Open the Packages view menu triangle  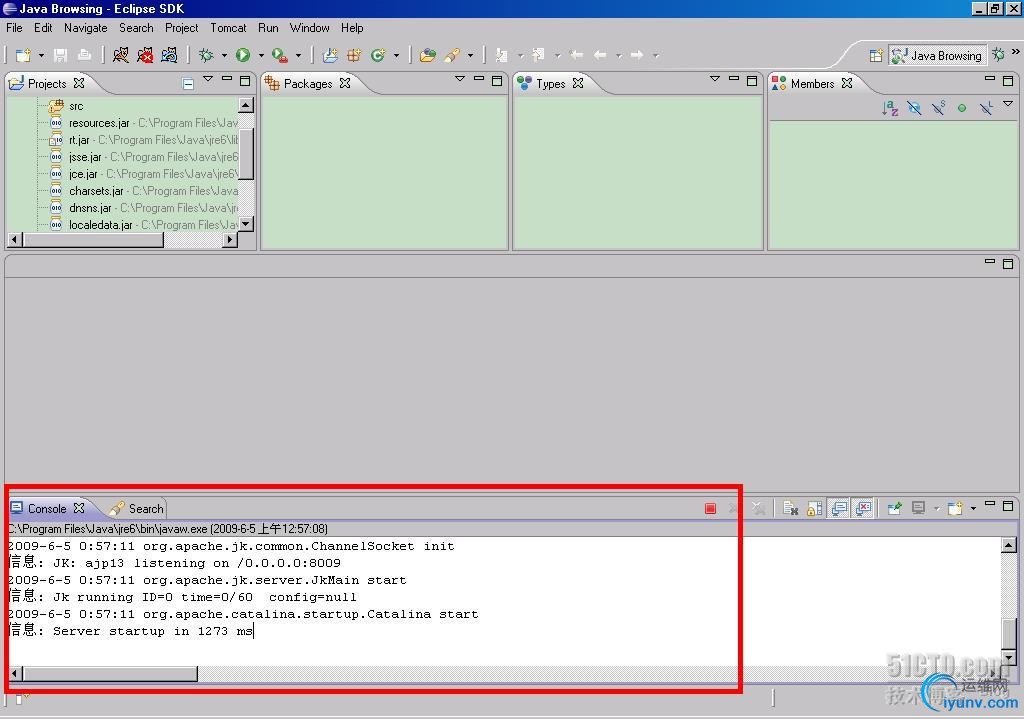tap(460, 79)
